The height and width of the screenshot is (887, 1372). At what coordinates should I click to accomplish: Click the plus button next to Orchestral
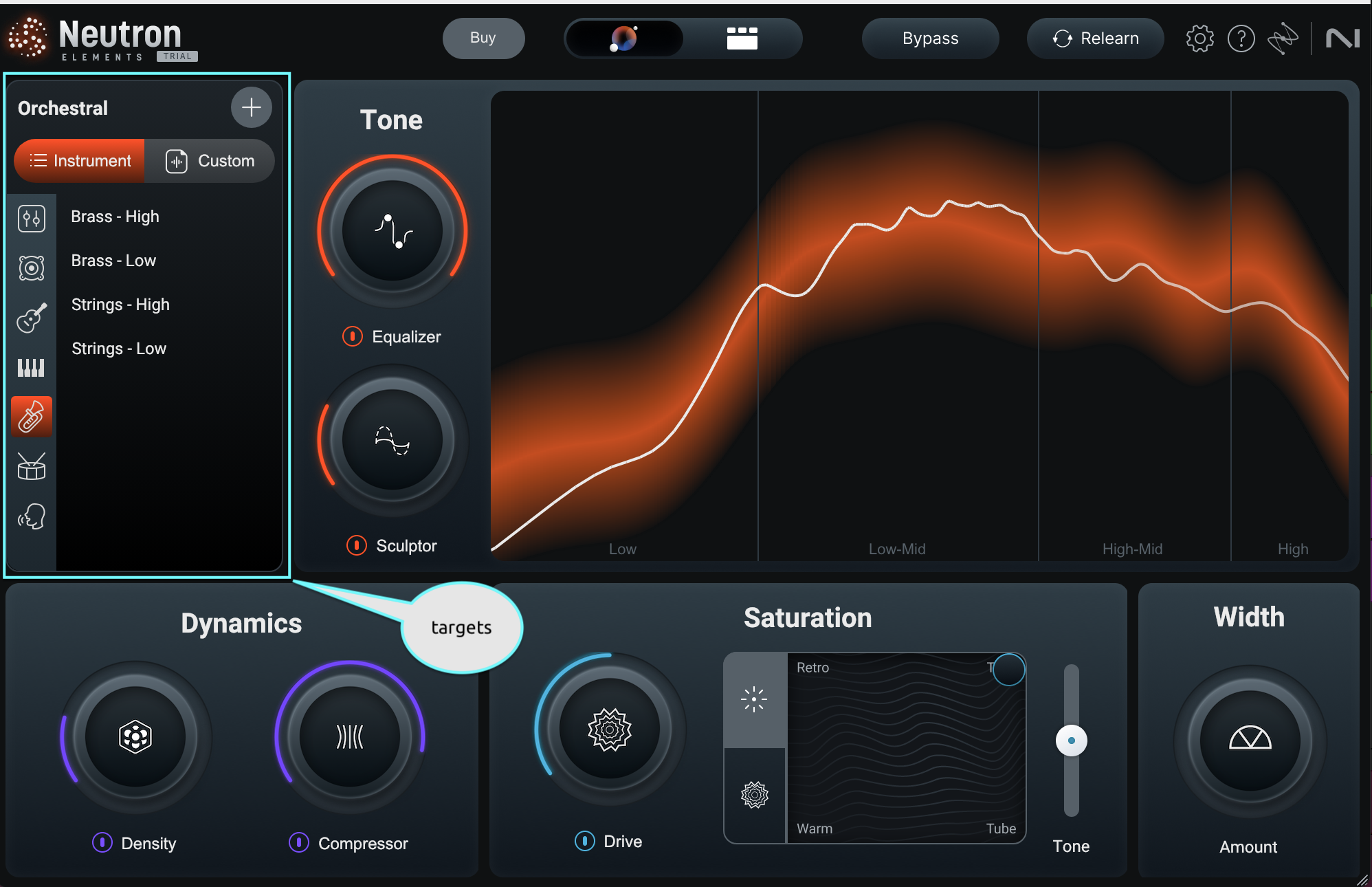point(252,107)
